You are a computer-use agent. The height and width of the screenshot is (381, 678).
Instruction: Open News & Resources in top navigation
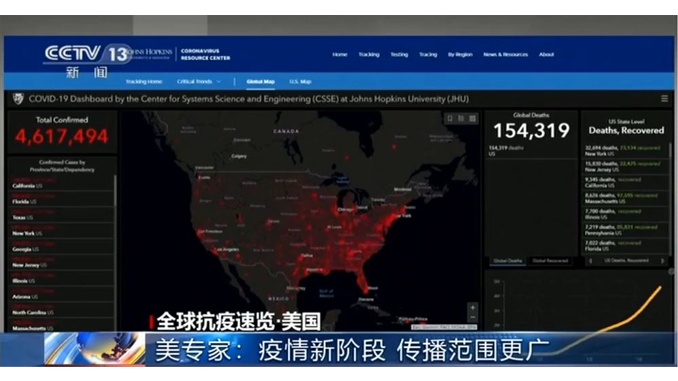[x=505, y=54]
